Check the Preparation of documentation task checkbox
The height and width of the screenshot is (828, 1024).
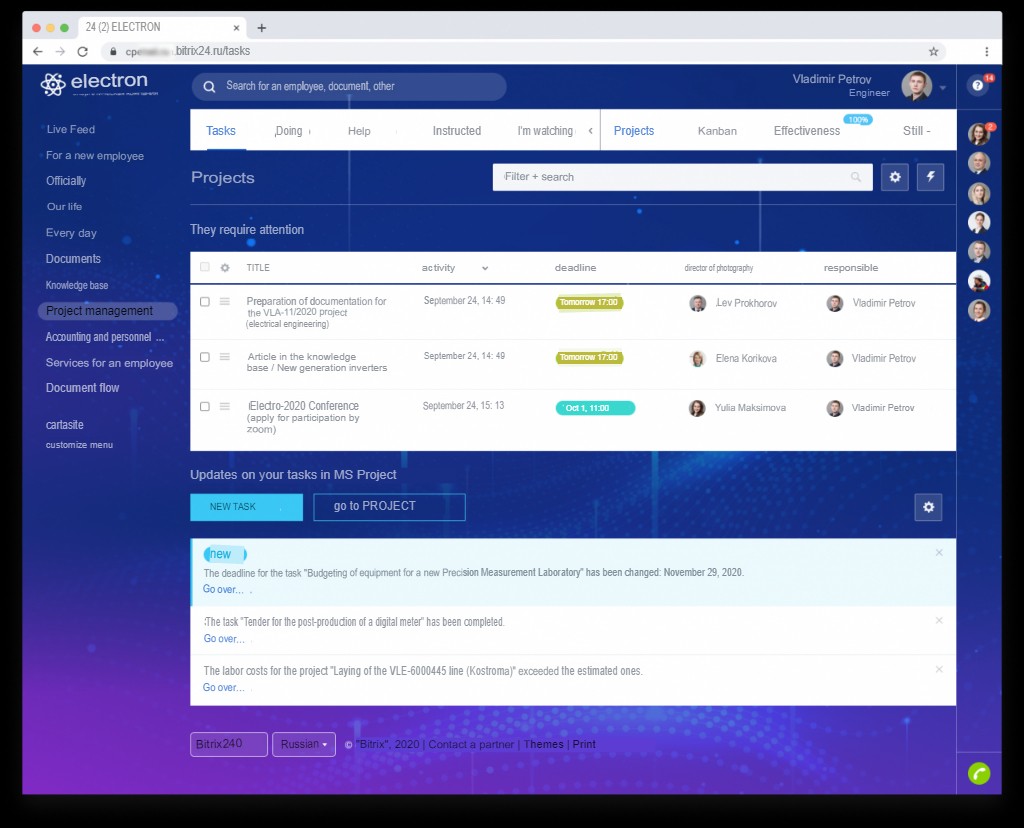pyautogui.click(x=204, y=302)
